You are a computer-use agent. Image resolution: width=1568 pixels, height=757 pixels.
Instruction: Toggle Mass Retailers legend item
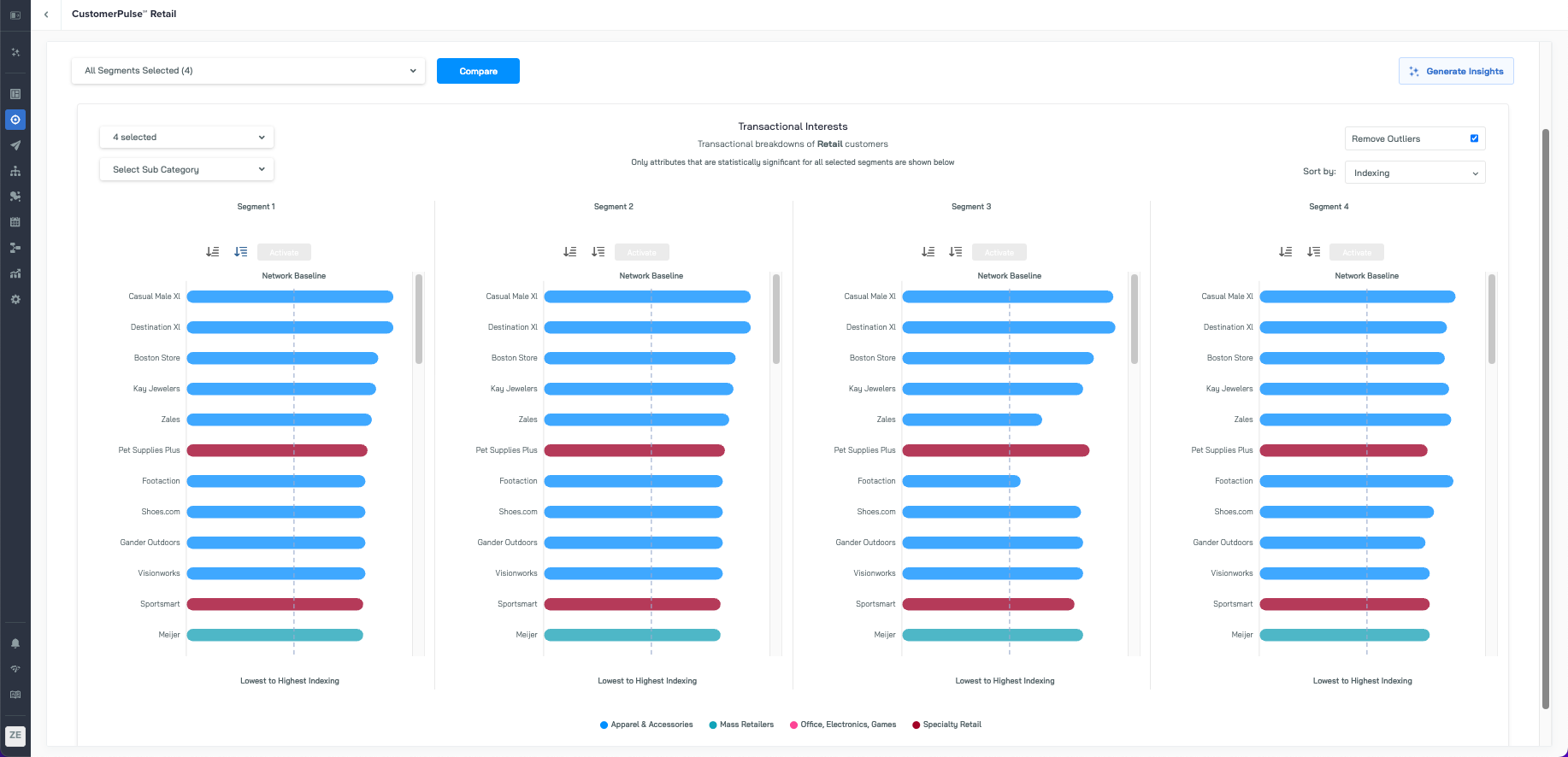[x=741, y=725]
